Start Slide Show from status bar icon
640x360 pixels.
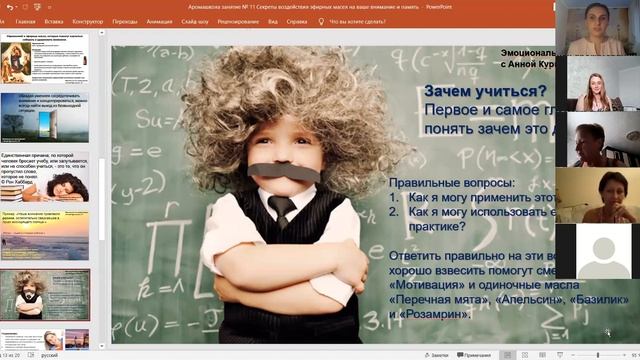tap(560, 355)
